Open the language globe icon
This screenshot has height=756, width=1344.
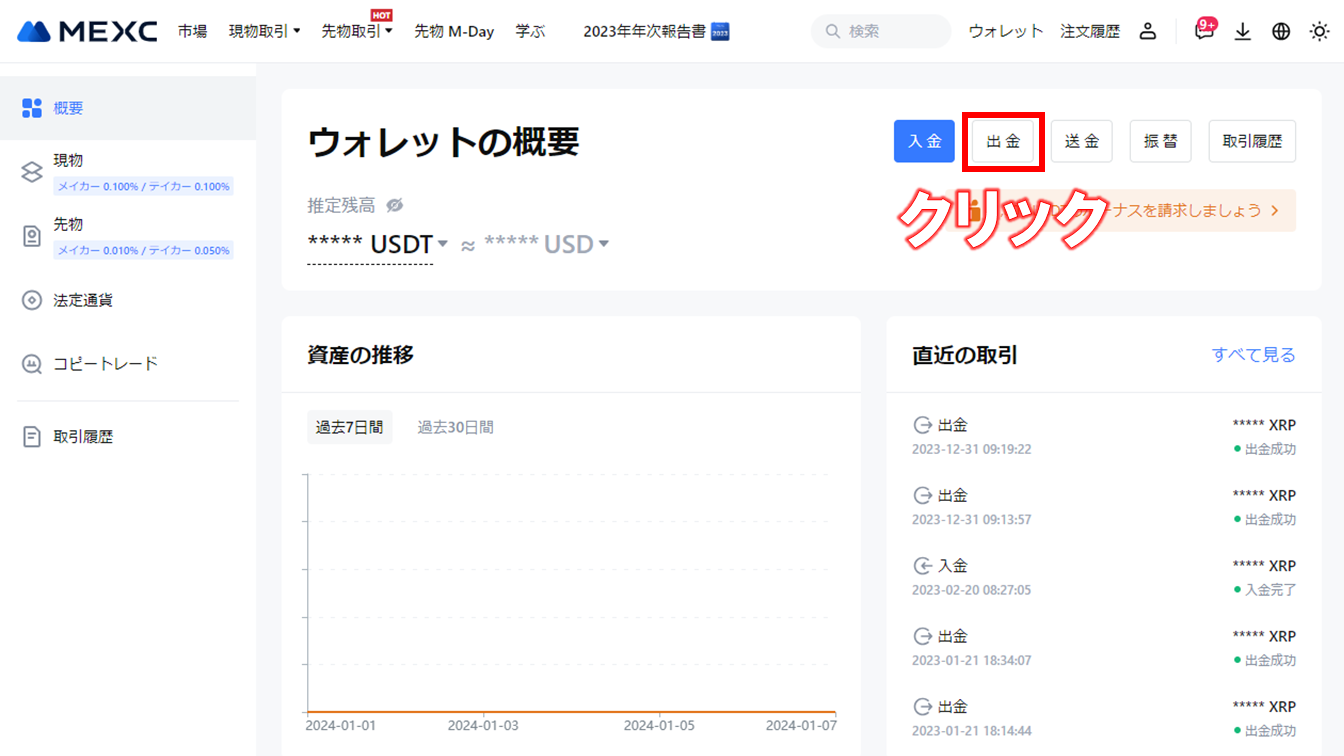click(1281, 31)
